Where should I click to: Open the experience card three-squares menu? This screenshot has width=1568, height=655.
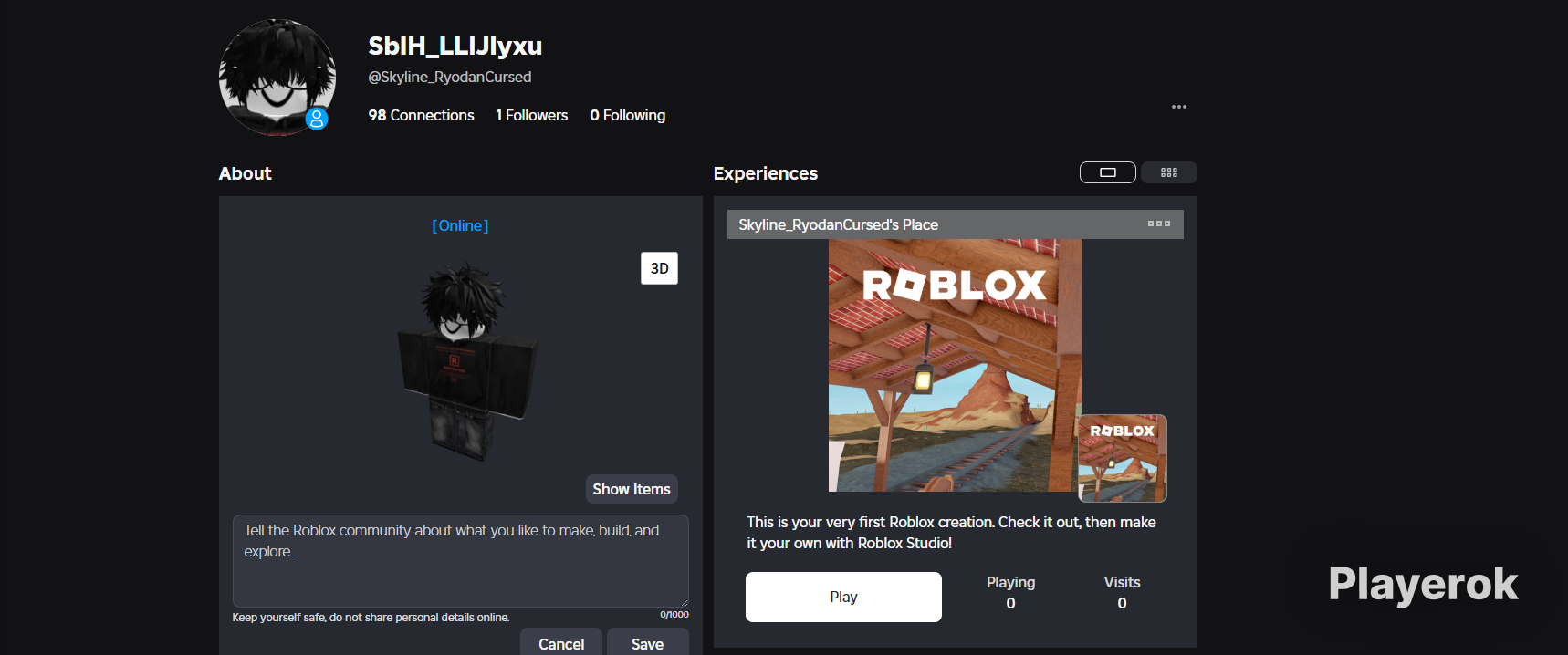(x=1159, y=224)
